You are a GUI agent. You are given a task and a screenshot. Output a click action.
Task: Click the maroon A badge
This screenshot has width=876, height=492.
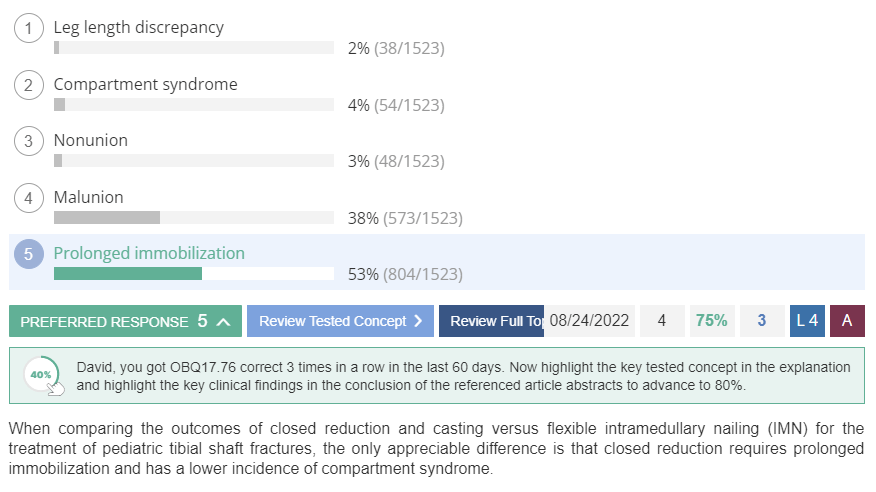point(847,321)
